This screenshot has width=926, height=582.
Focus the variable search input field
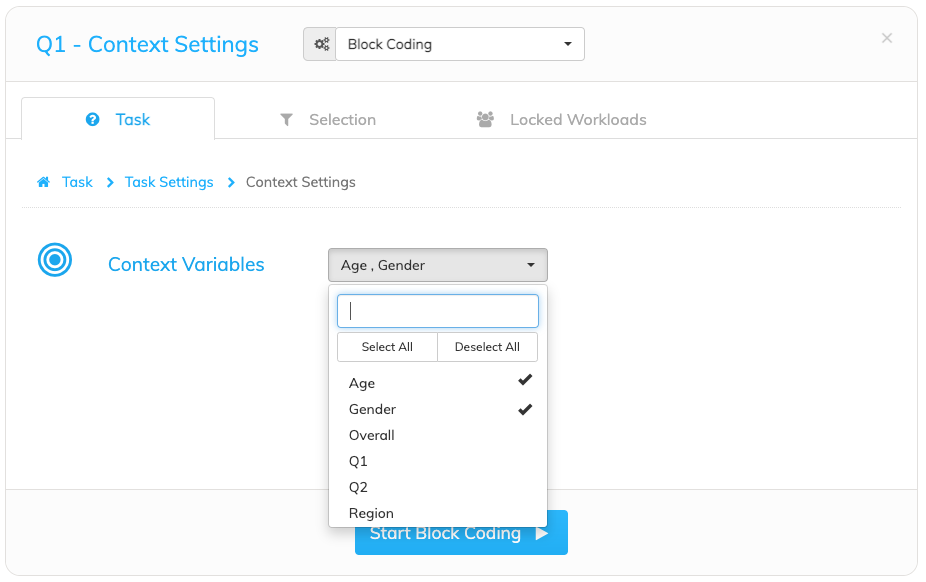[x=438, y=311]
